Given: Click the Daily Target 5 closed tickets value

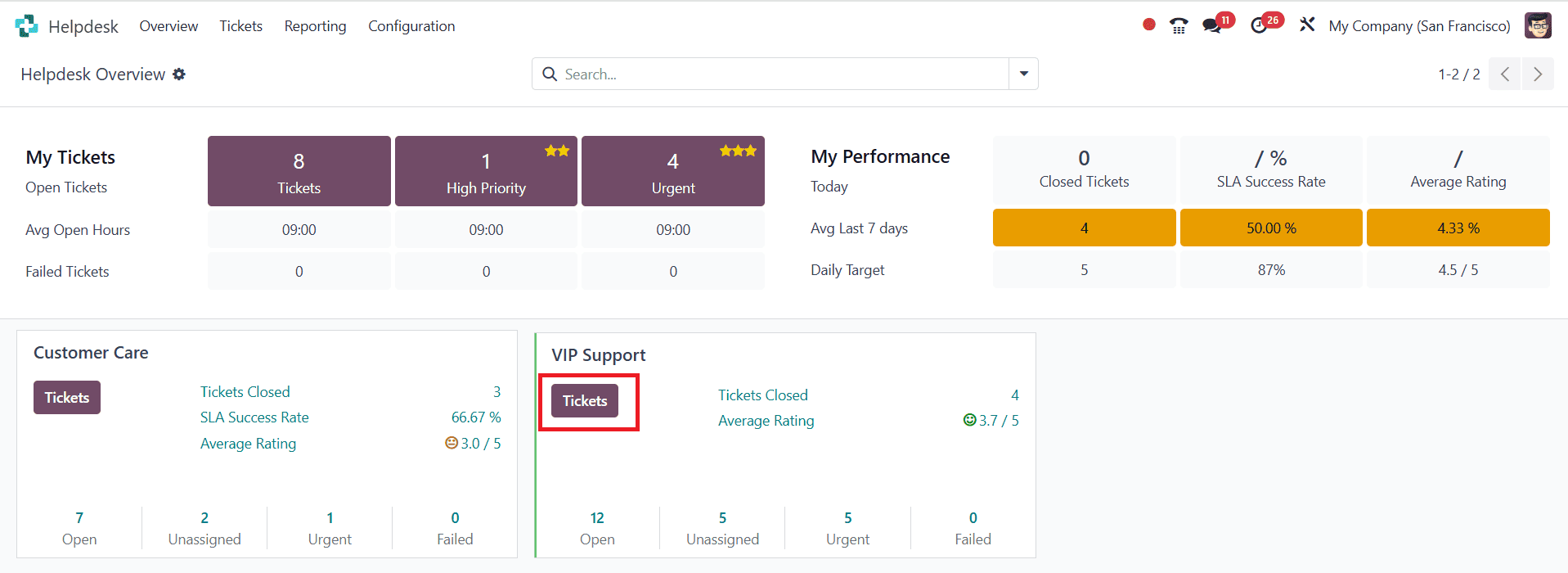Looking at the screenshot, I should pos(1084,270).
